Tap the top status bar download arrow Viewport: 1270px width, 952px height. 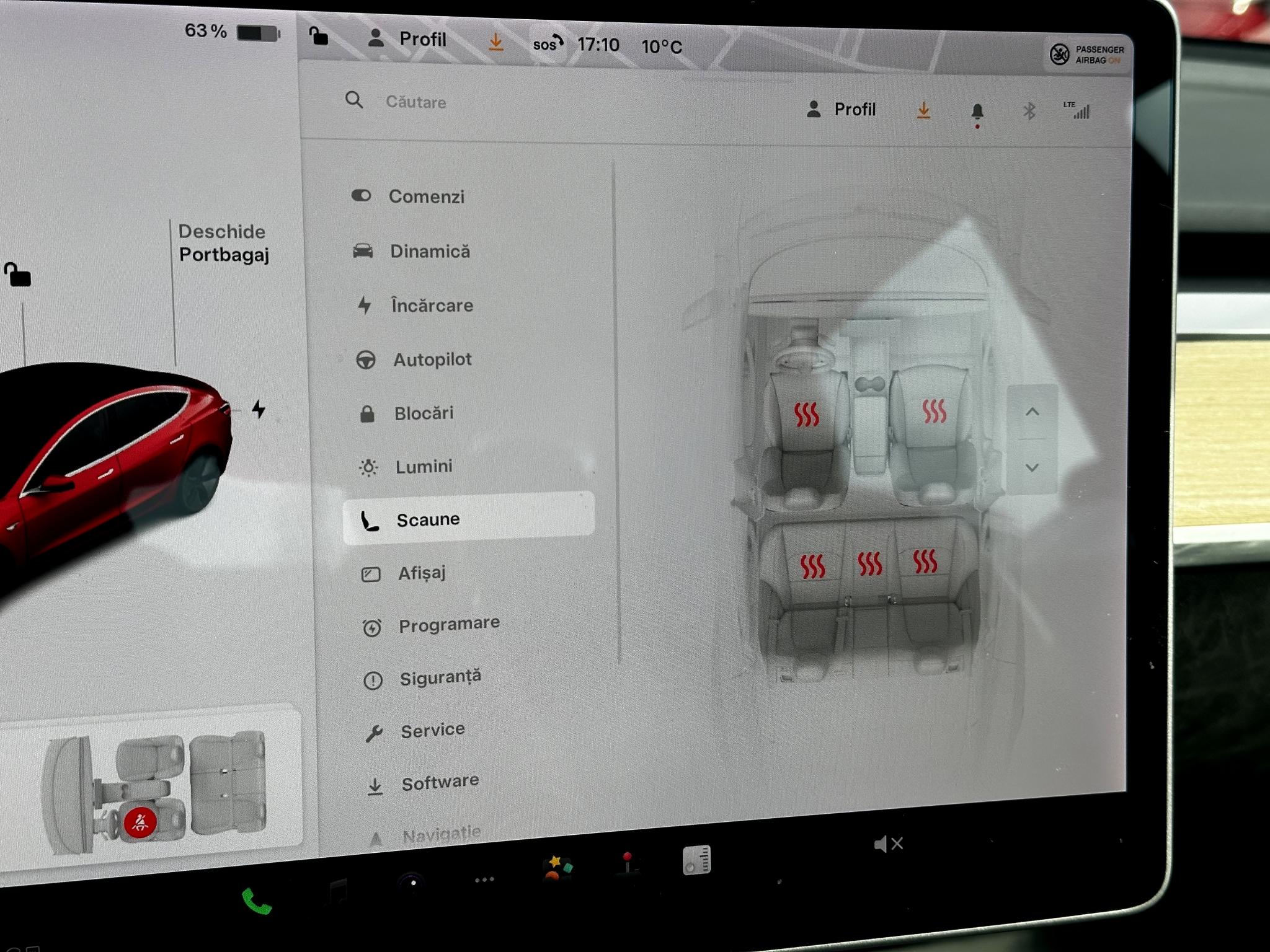tap(495, 42)
